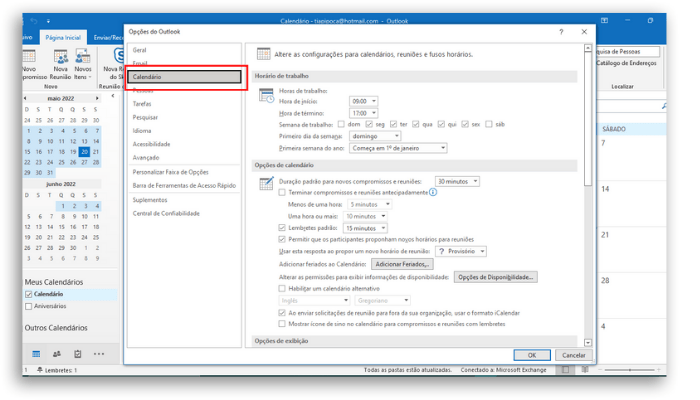
Task: Click the Adicionar Feriados button
Action: [x=402, y=264]
